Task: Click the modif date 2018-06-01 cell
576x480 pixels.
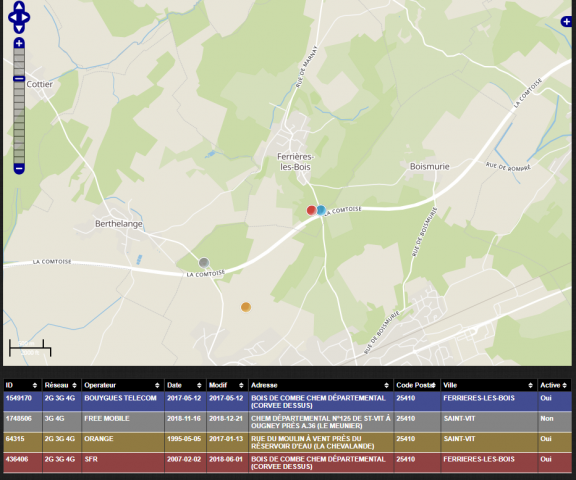Action: [x=227, y=463]
